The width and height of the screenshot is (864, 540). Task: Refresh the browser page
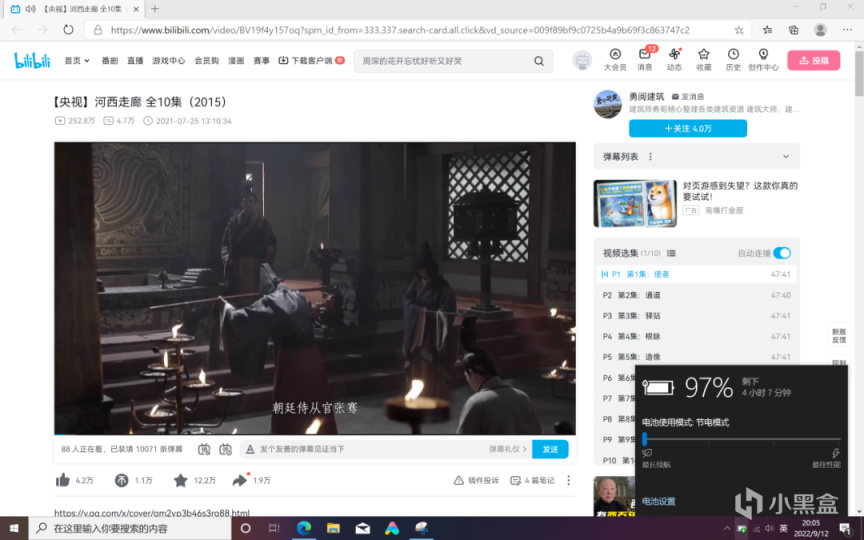click(x=68, y=30)
